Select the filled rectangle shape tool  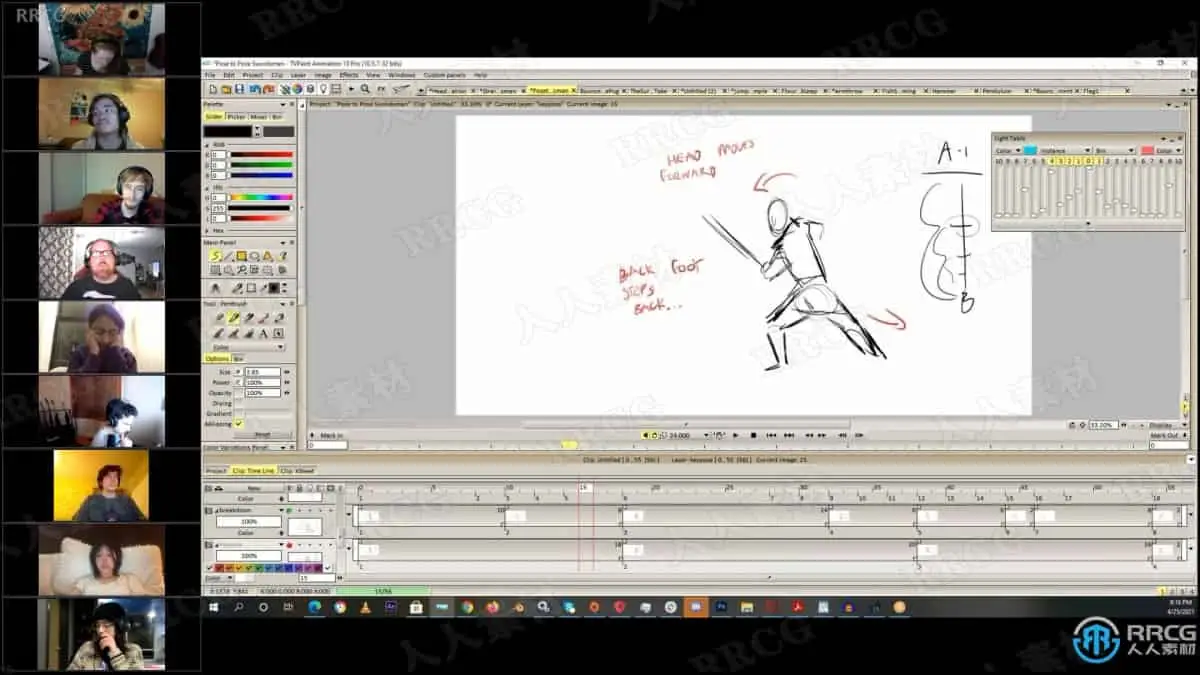(x=241, y=256)
